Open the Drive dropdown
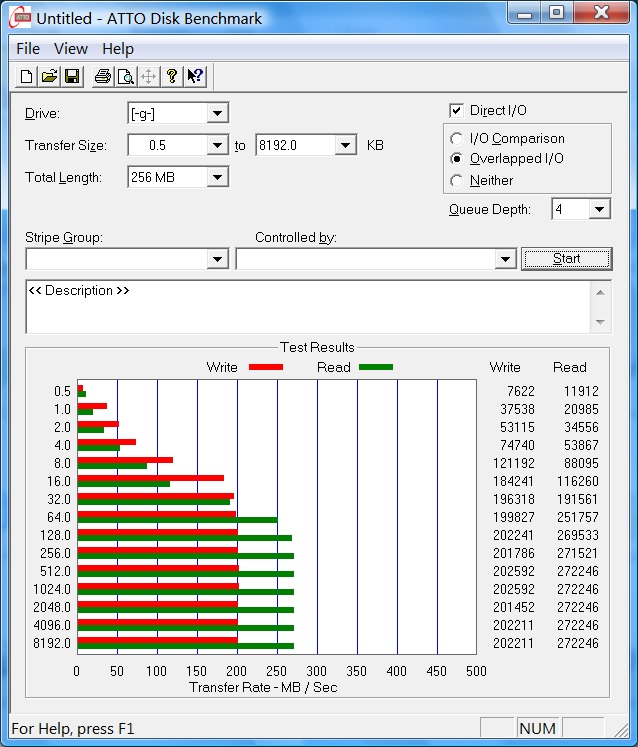638x747 pixels. click(x=217, y=113)
